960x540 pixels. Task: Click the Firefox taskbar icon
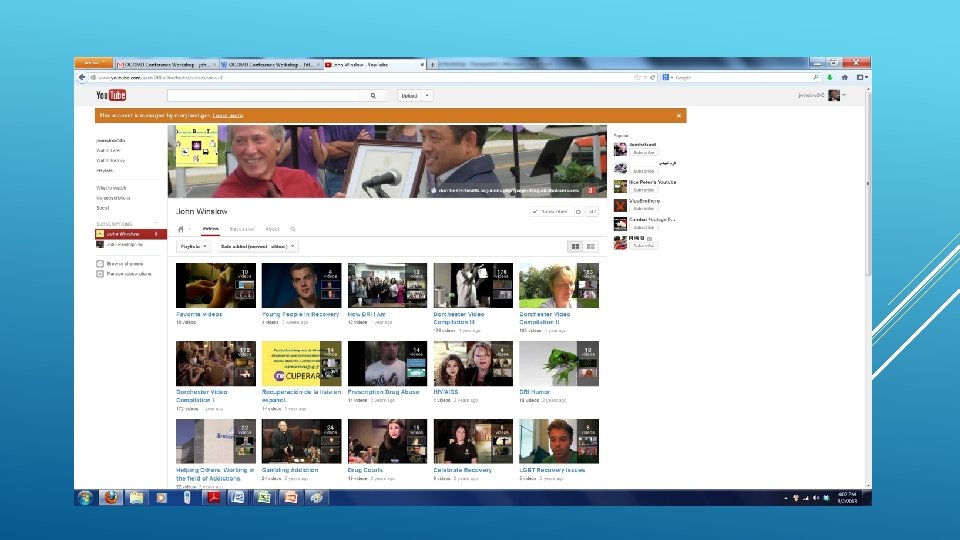click(111, 497)
